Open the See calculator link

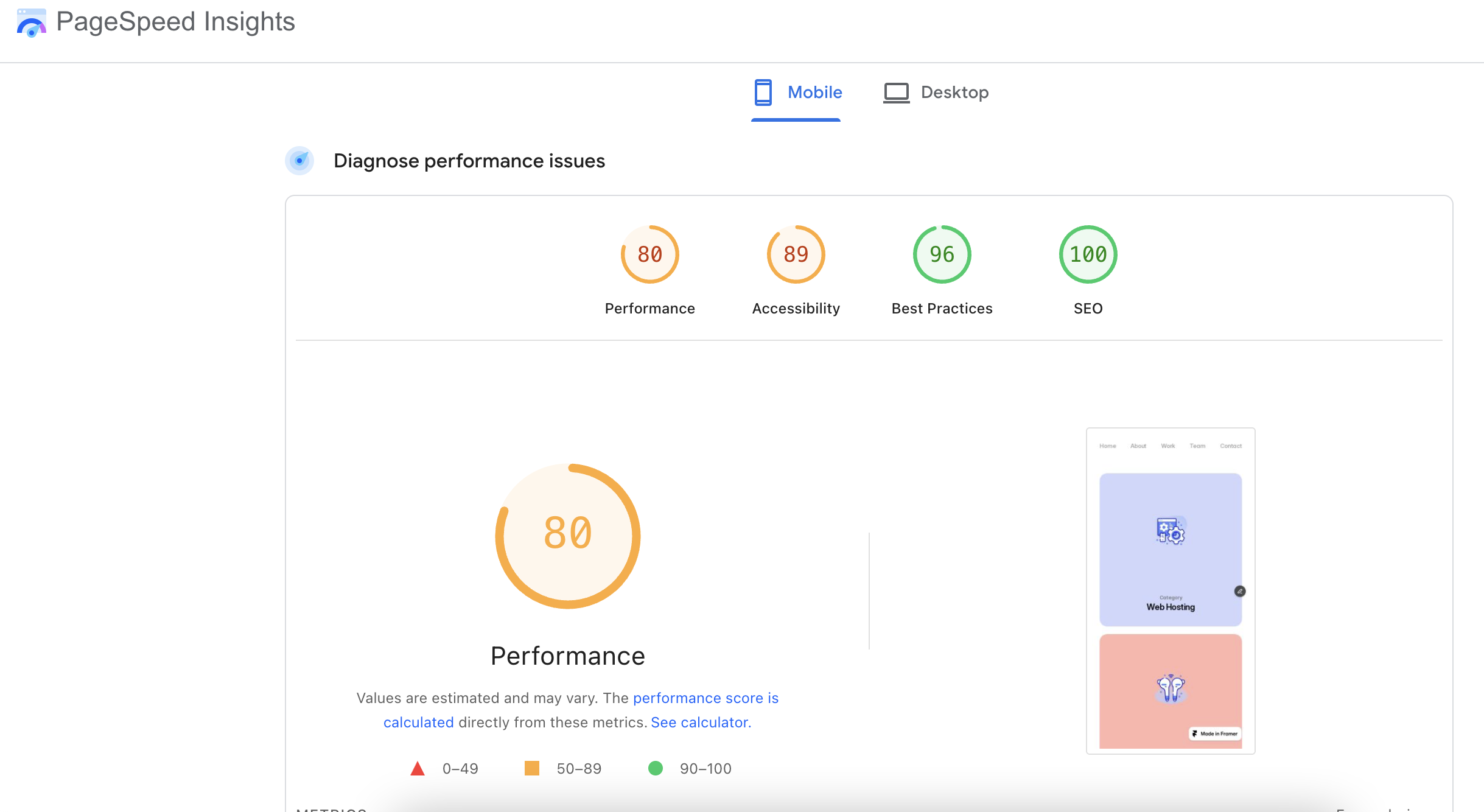[x=700, y=723]
